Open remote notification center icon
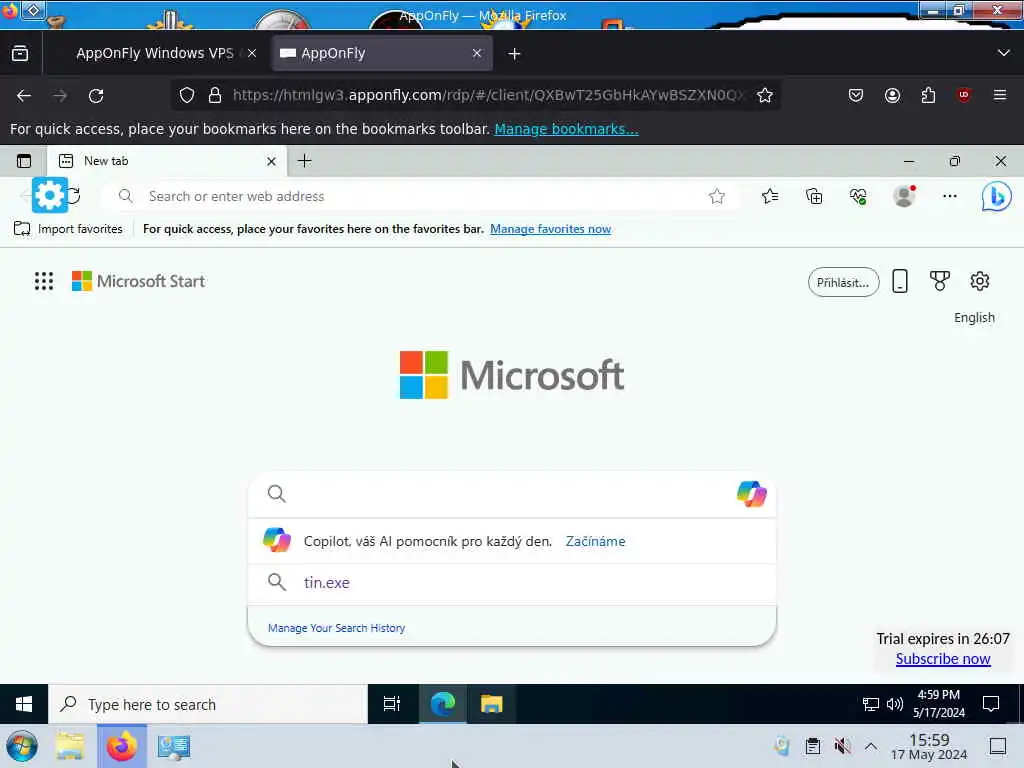Screen dimensions: 1024x768 point(991,704)
